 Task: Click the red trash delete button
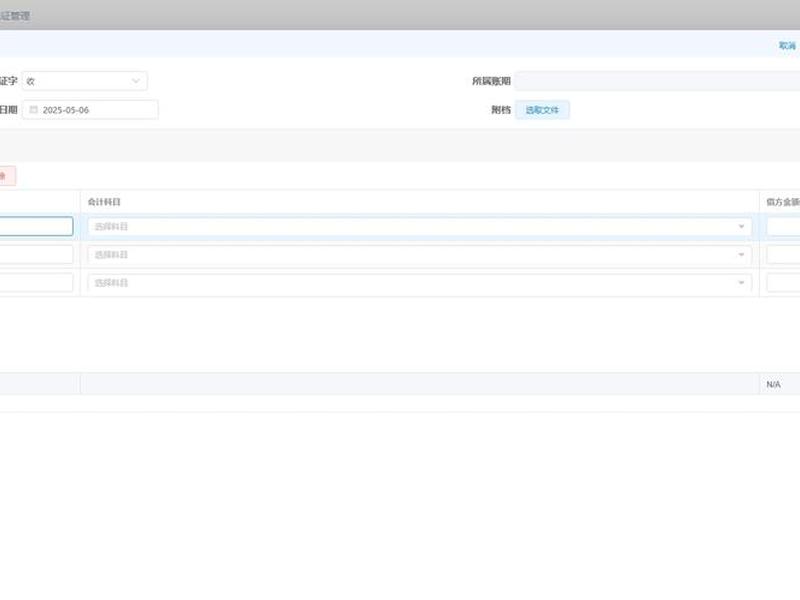click(6, 176)
